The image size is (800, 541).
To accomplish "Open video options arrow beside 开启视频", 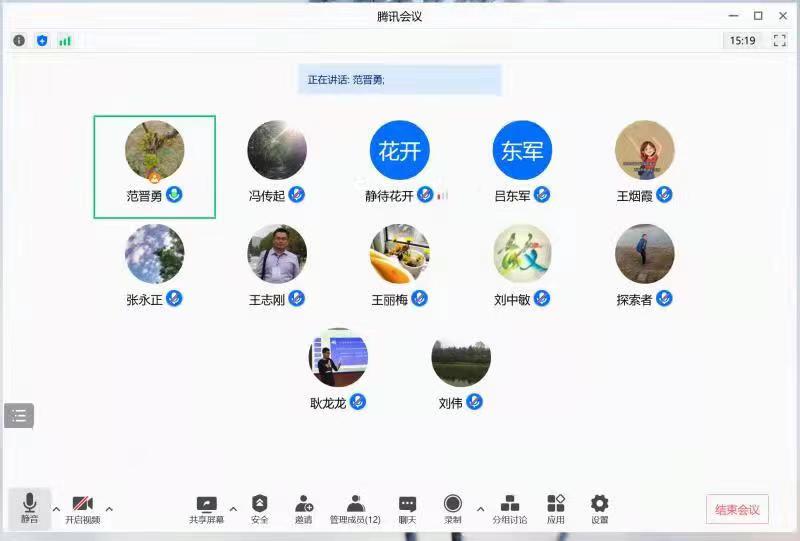I will tap(109, 508).
